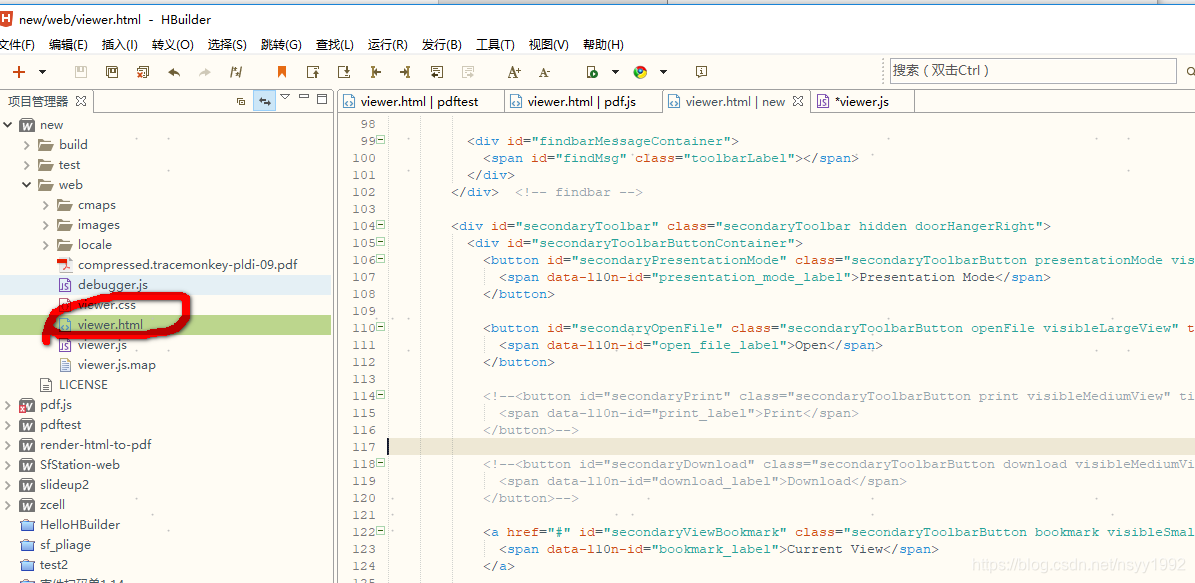Screen dimensions: 1195x583
Task: Click the red plus New button
Action: click(x=19, y=72)
